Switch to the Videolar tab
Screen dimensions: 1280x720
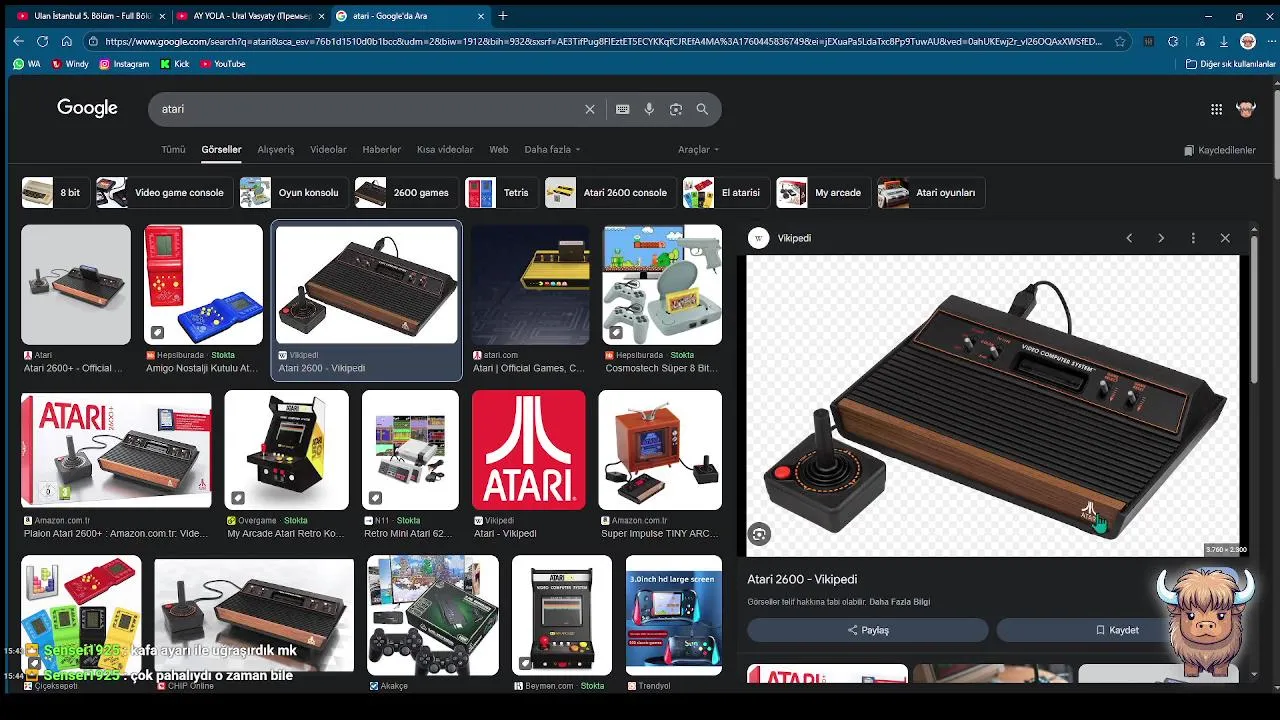tap(328, 150)
